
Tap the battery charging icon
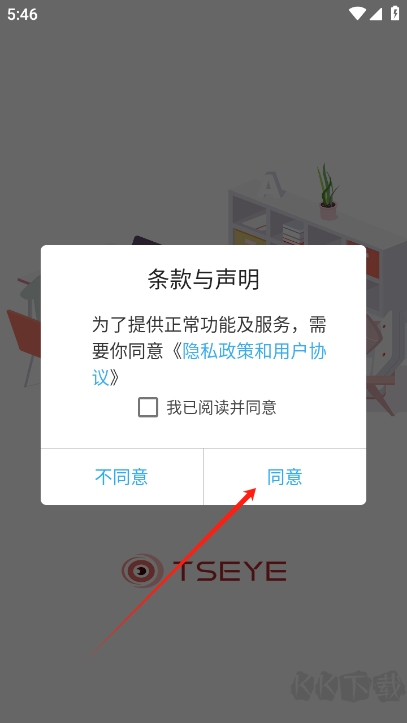[395, 13]
